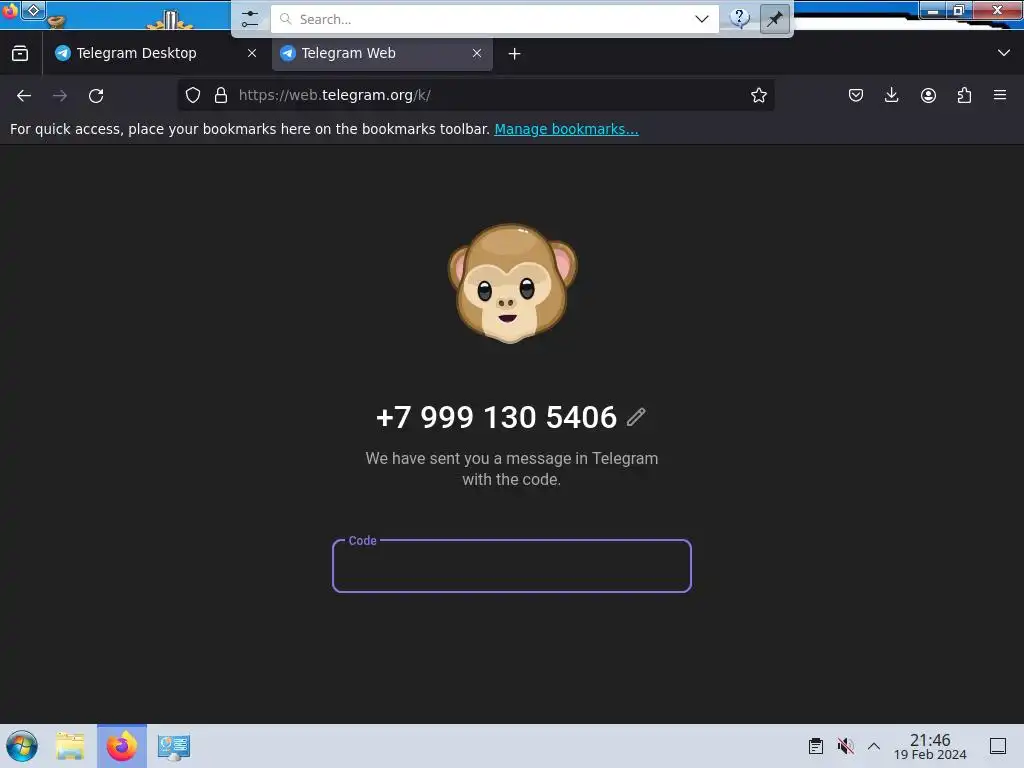Viewport: 1024px width, 768px height.
Task: Click the show desktop button
Action: [x=998, y=746]
